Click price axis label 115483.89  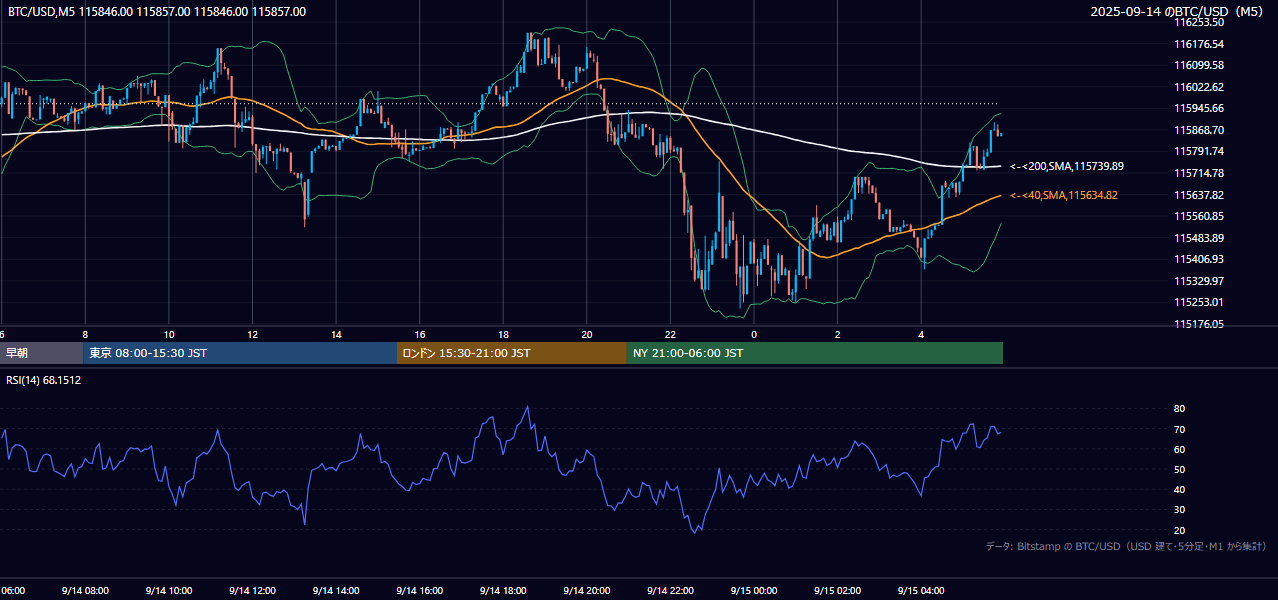tap(1199, 238)
